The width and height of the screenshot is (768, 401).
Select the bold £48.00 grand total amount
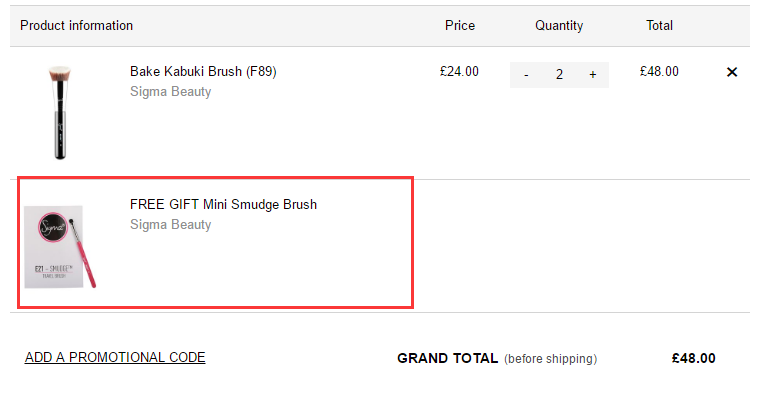coord(694,358)
